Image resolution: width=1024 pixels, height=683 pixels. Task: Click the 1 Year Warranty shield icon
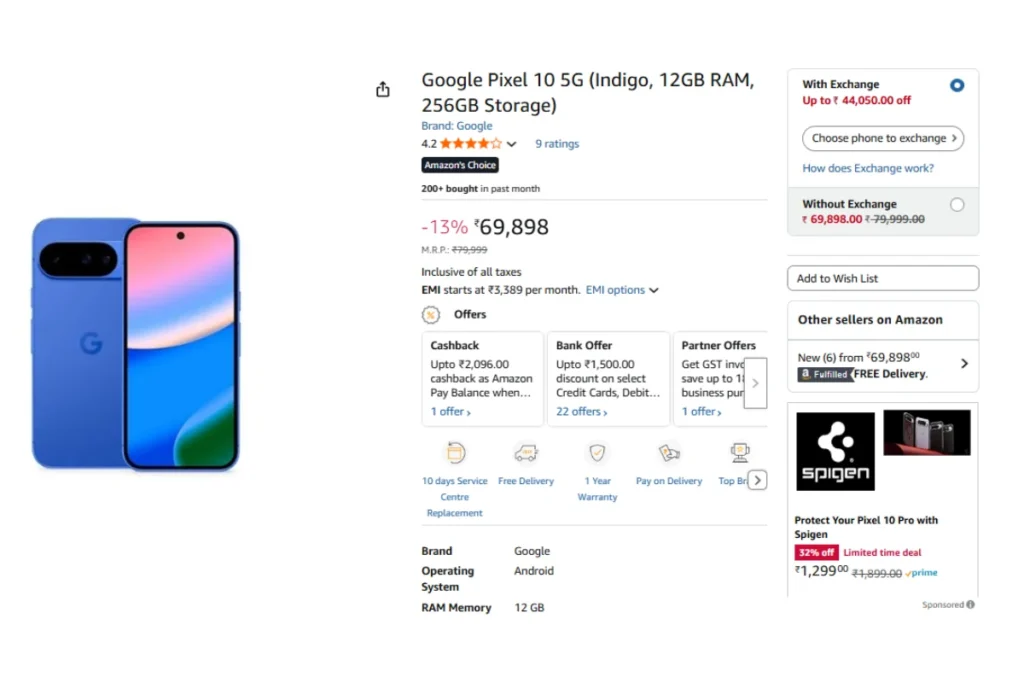click(597, 453)
